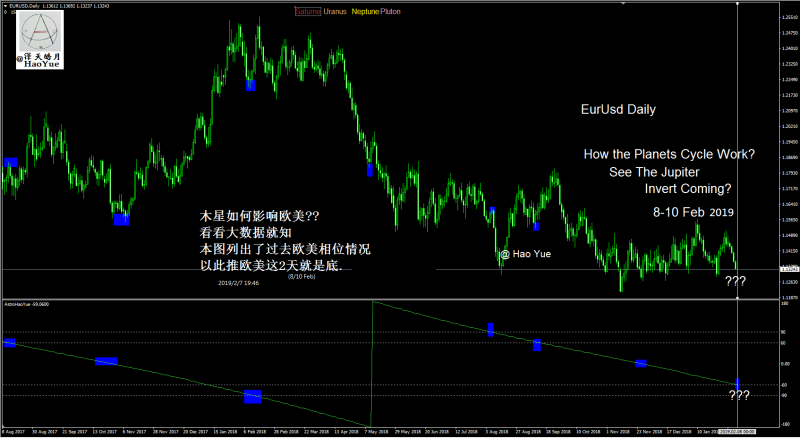800x438 pixels.
Task: Click the blue price marker at August 2017 left edge
Action: (x=11, y=162)
